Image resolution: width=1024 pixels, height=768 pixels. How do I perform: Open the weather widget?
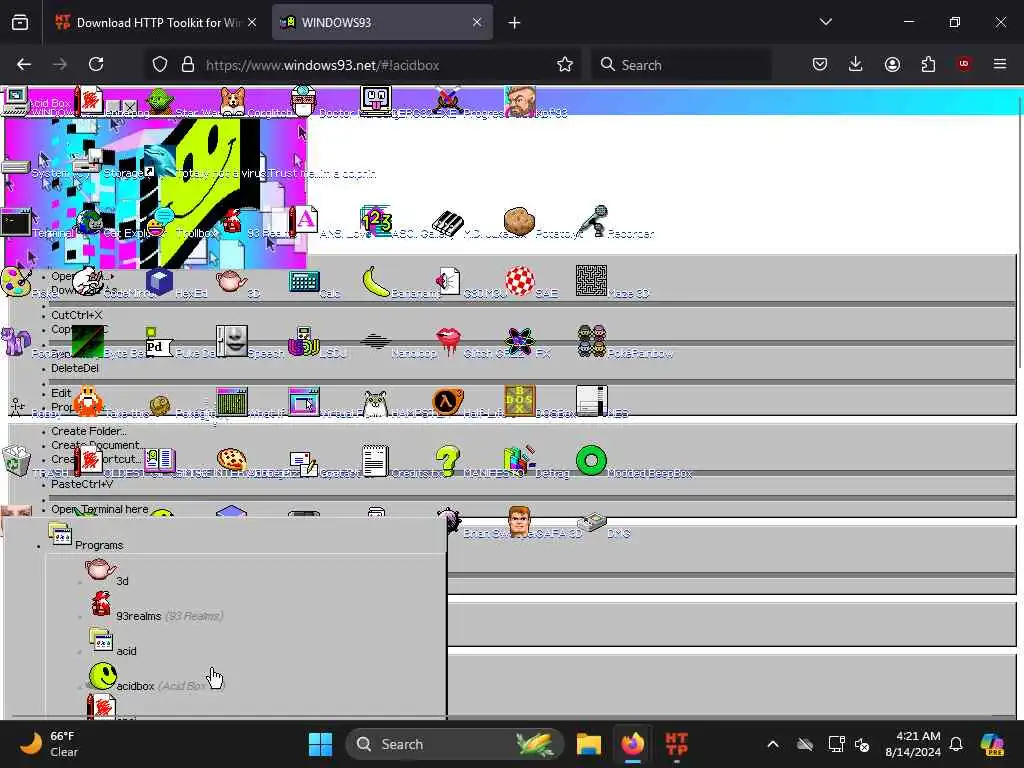(49, 744)
